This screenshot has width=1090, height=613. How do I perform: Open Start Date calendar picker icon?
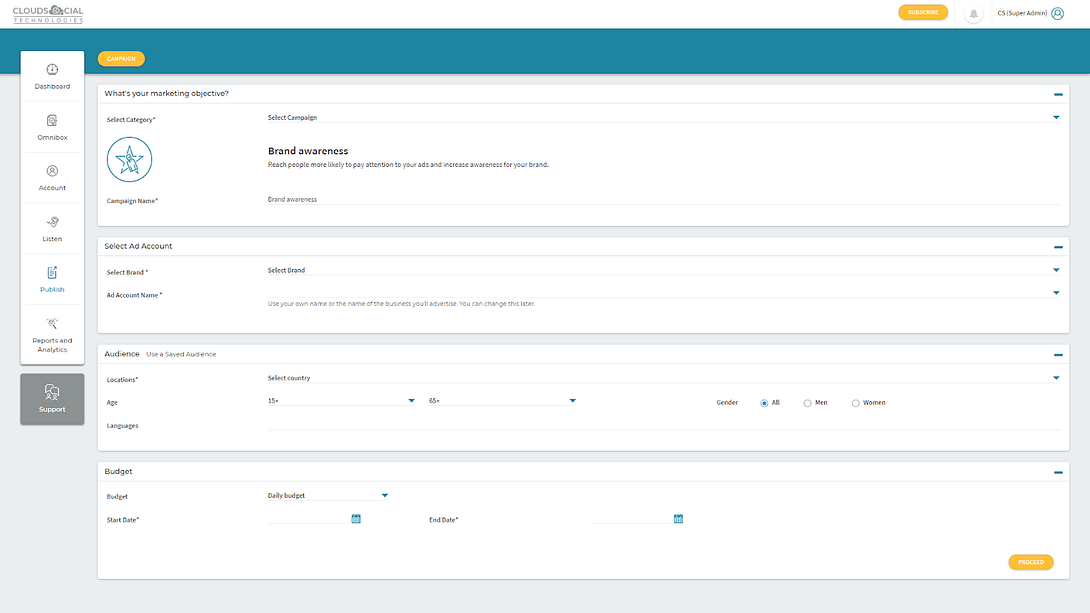(356, 518)
